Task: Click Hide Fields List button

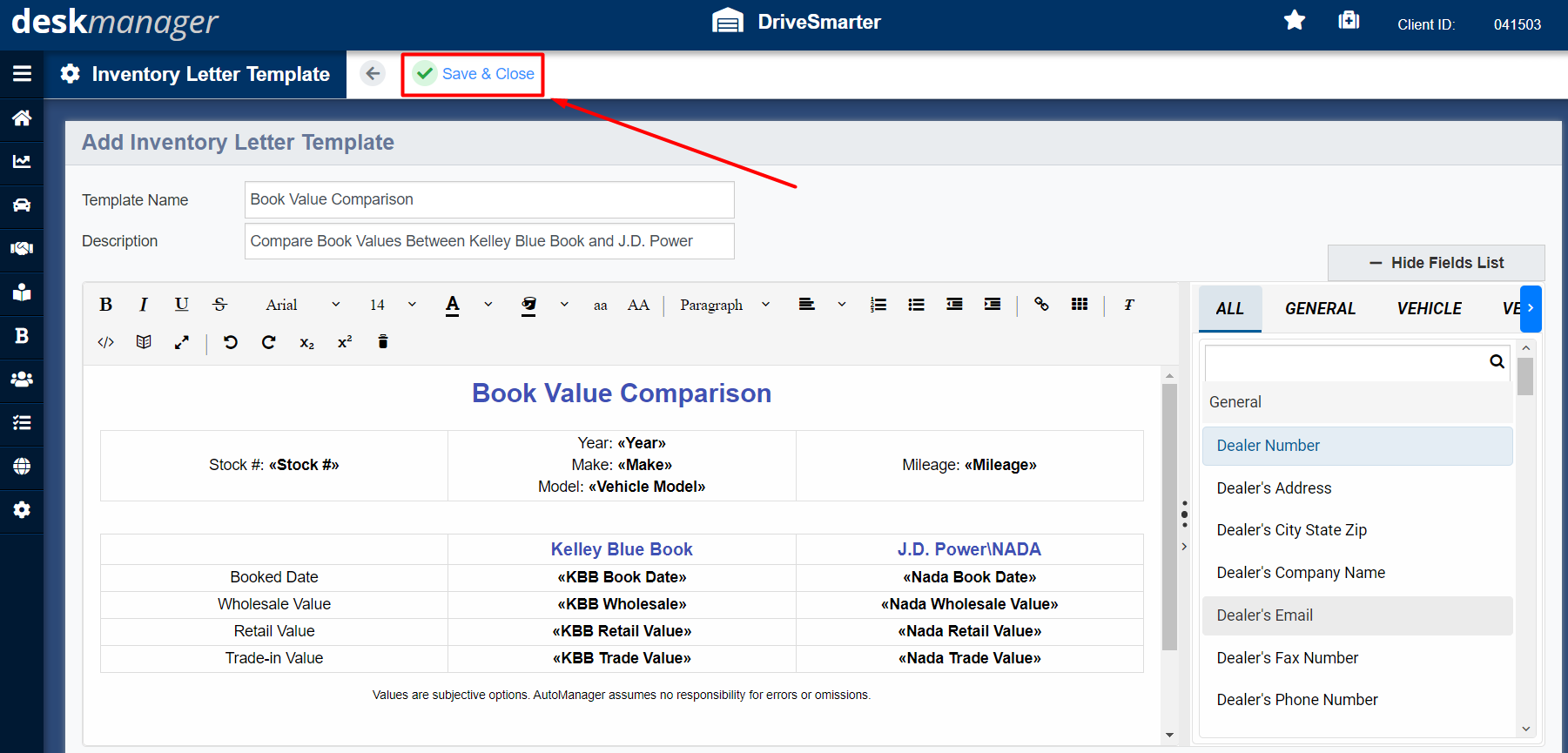Action: 1437,263
